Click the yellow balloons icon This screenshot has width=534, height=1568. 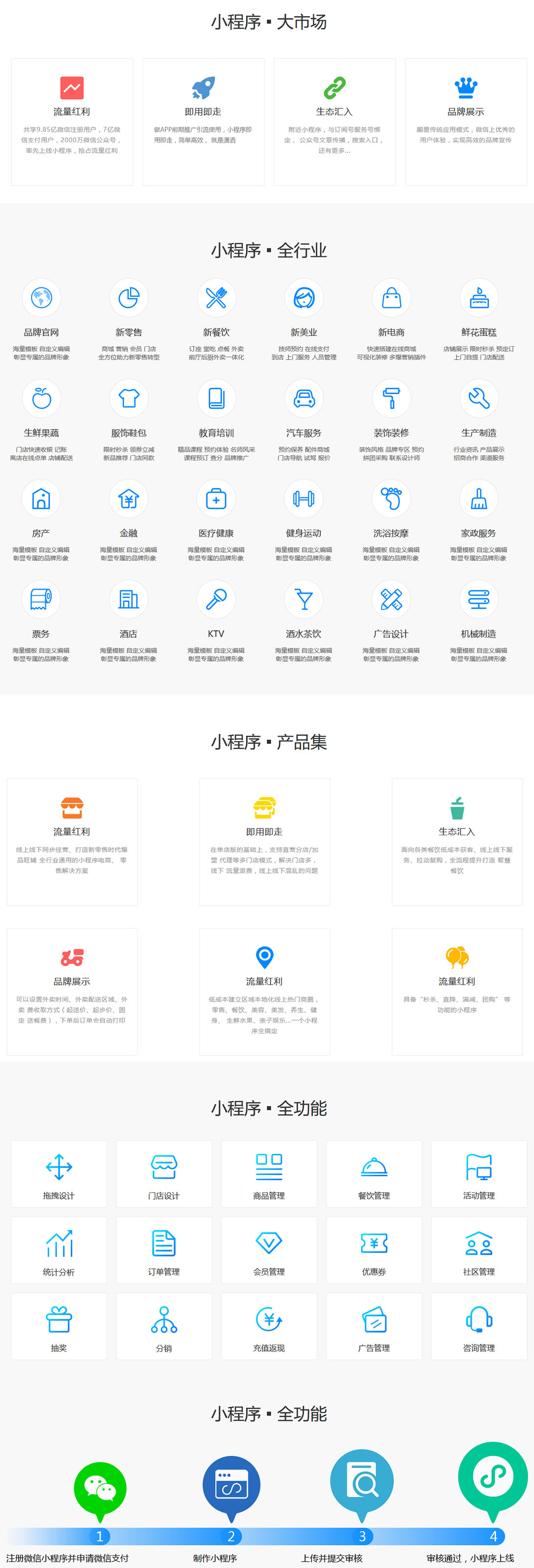click(x=457, y=957)
